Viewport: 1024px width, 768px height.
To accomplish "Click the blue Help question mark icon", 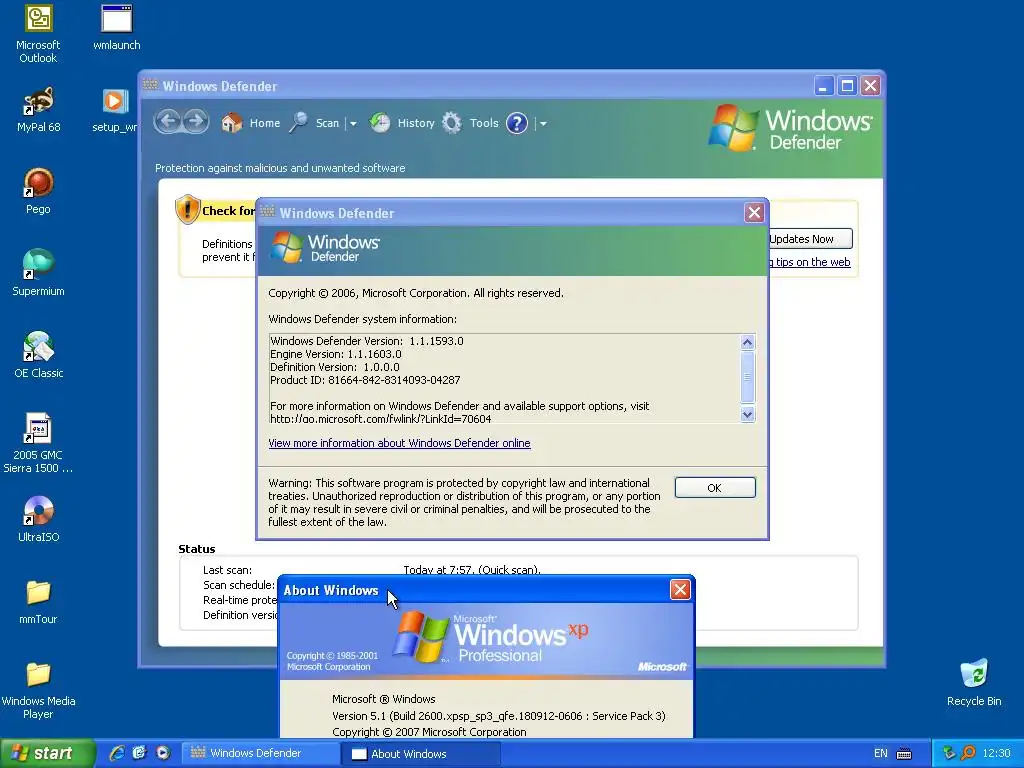I will tap(517, 123).
